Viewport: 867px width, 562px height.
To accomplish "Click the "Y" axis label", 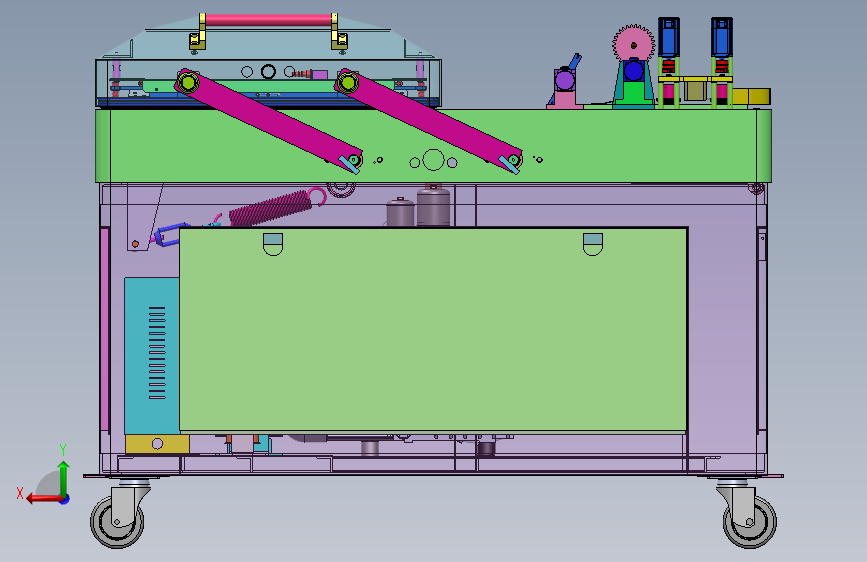I will (63, 450).
